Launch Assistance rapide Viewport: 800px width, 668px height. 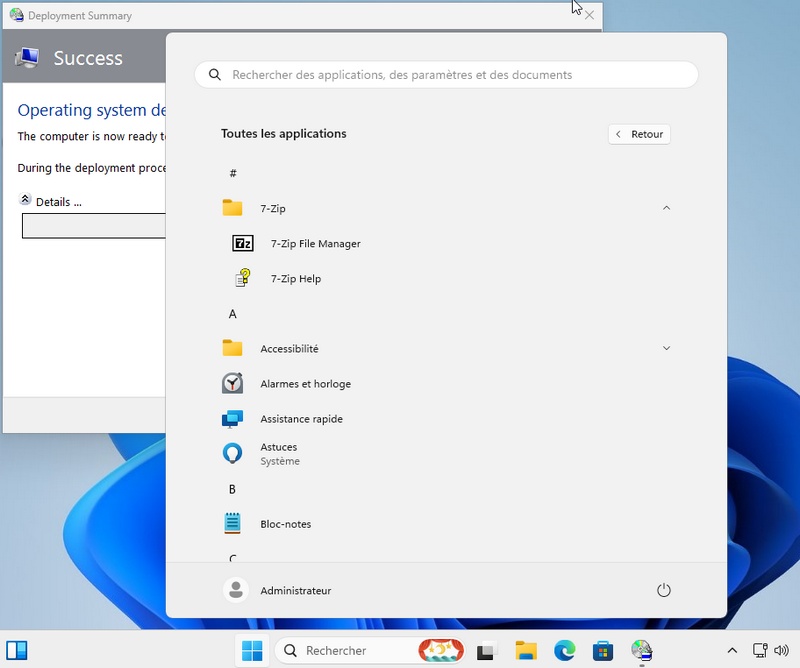click(x=301, y=419)
